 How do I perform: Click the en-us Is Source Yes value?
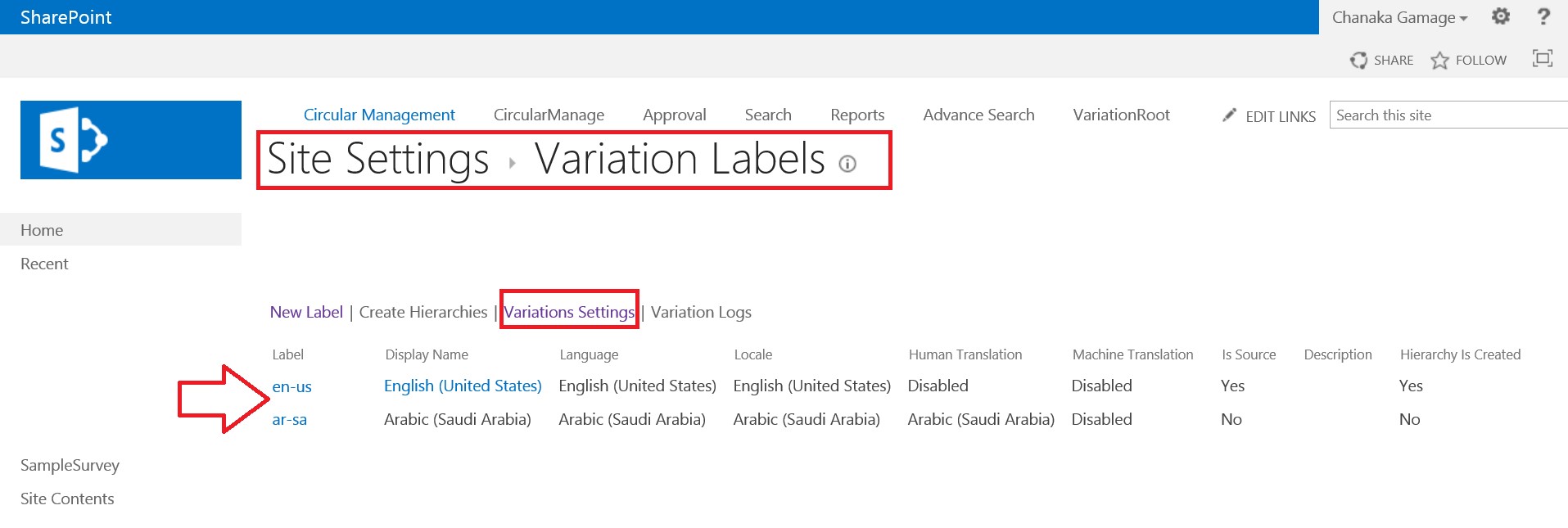point(1232,386)
